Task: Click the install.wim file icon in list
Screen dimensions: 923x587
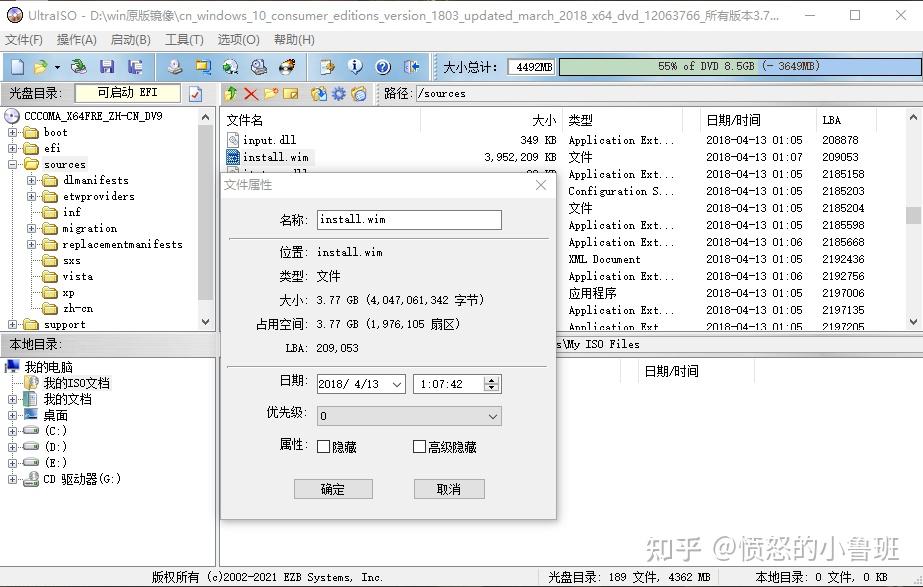Action: click(x=233, y=157)
